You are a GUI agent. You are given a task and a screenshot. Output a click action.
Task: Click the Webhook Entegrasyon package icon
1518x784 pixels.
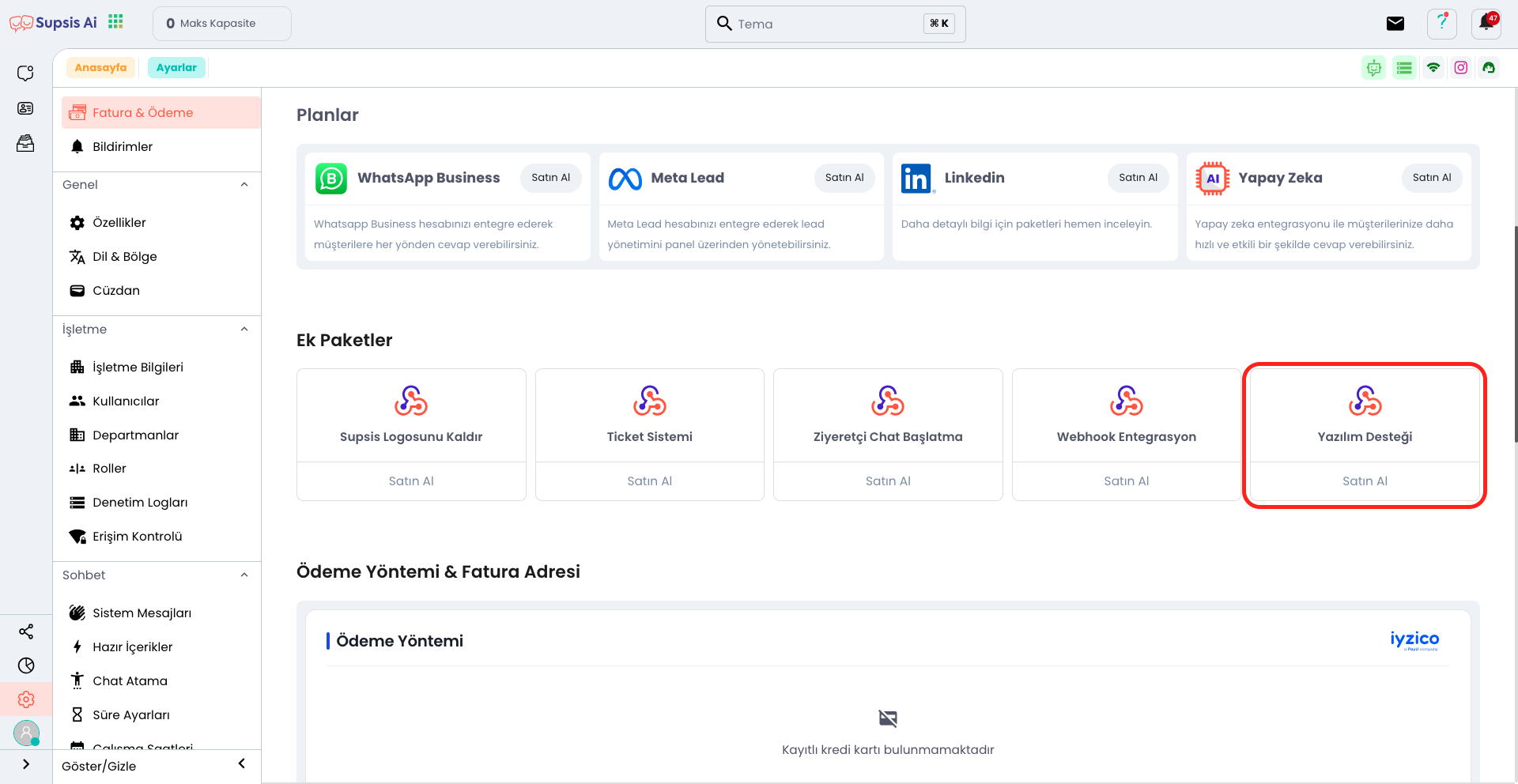[1127, 401]
